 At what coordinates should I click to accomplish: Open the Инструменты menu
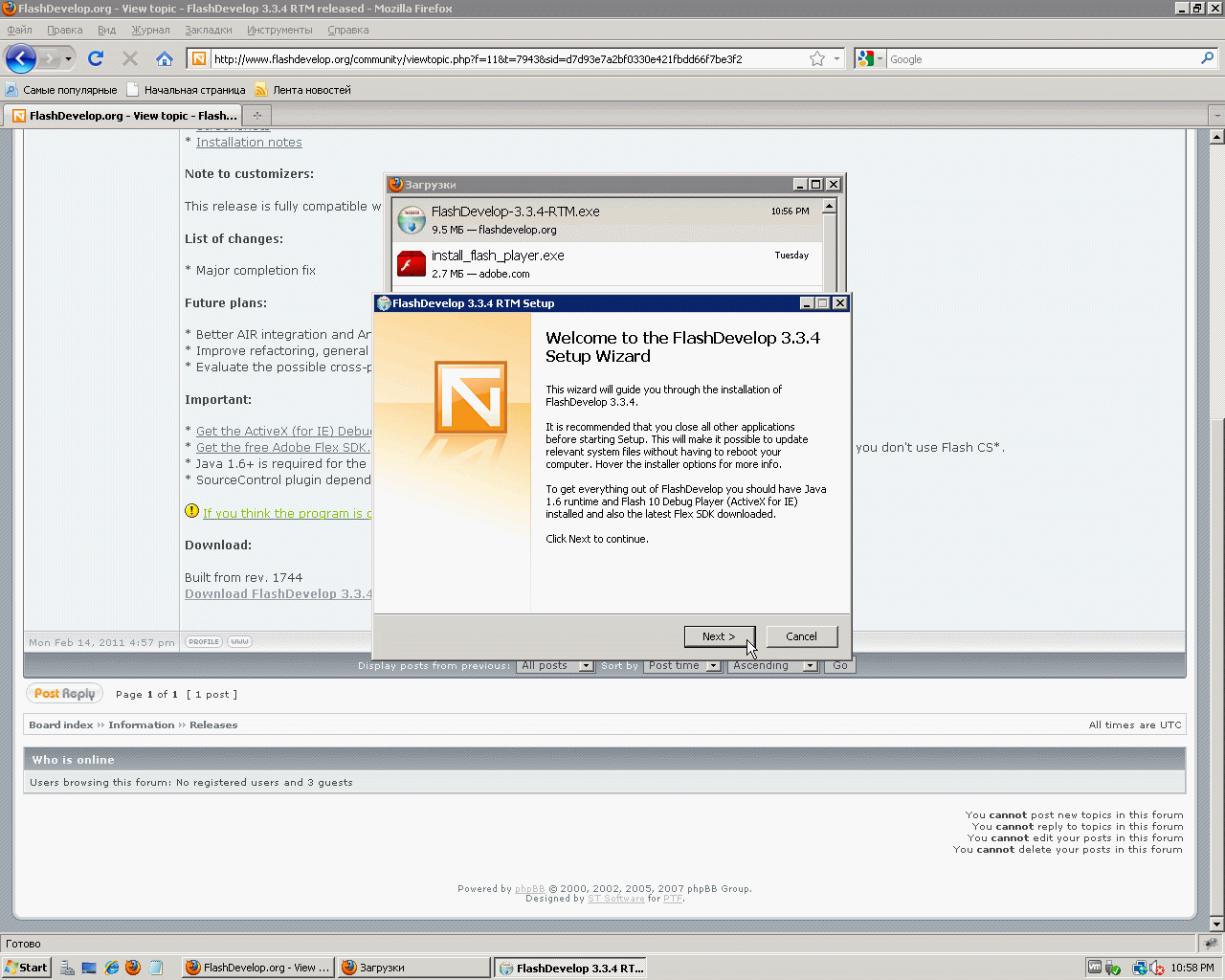pyautogui.click(x=279, y=30)
